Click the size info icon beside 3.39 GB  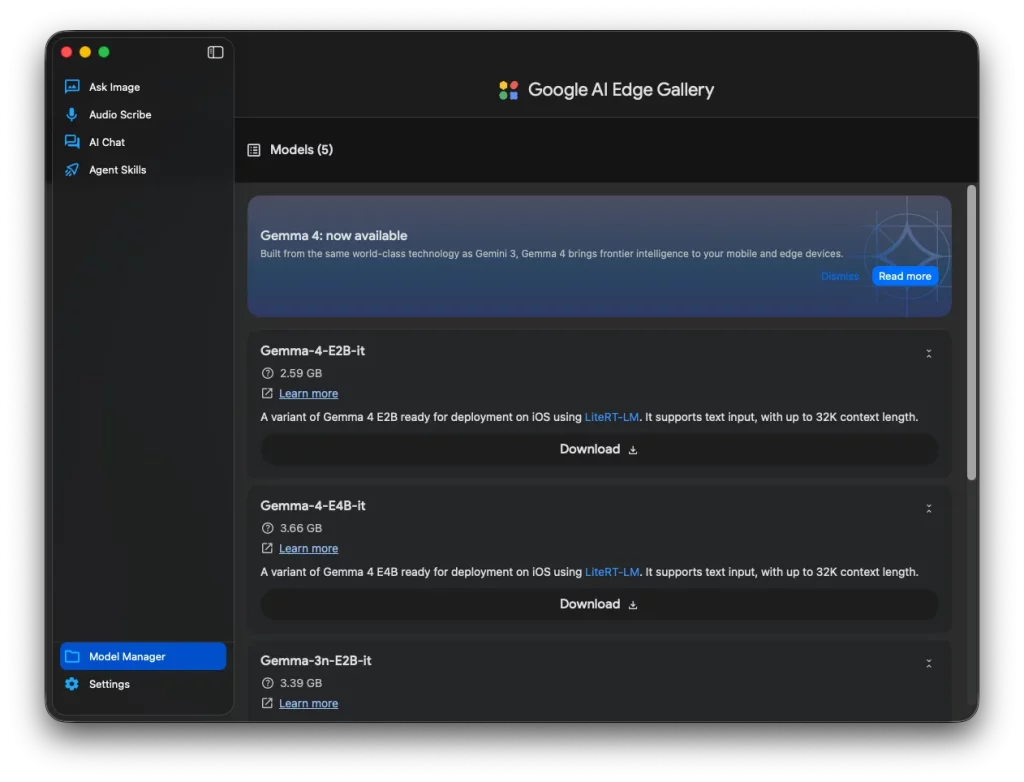click(x=267, y=683)
